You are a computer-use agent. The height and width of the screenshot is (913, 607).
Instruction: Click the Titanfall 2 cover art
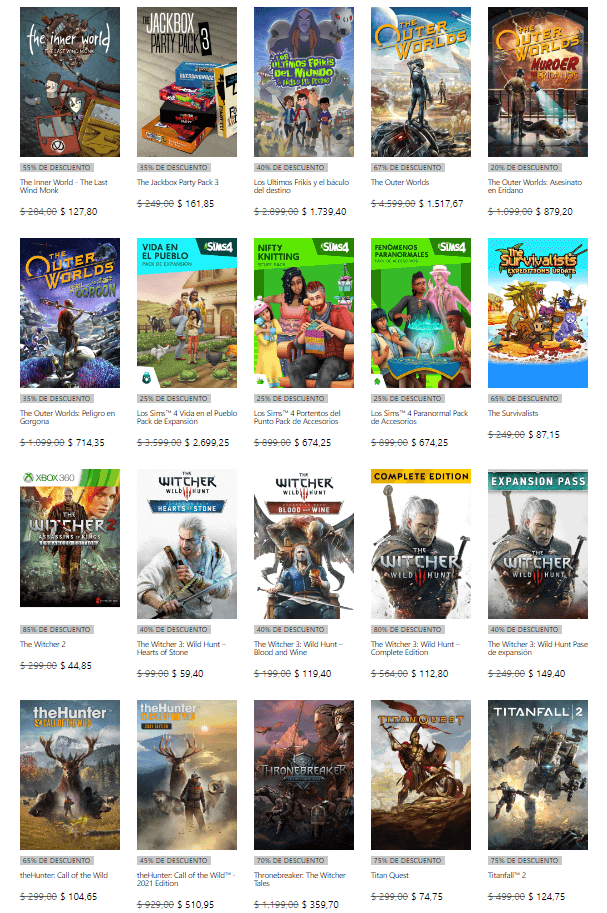pos(538,775)
